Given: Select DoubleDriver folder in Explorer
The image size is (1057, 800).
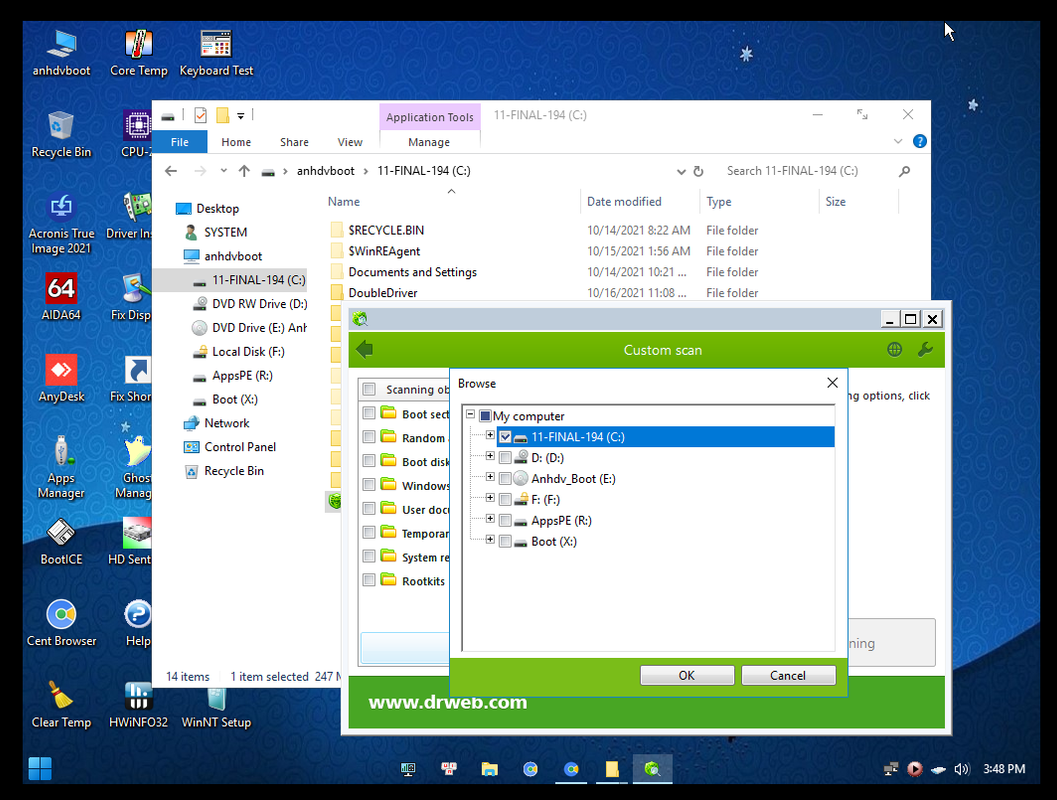Looking at the screenshot, I should point(383,293).
